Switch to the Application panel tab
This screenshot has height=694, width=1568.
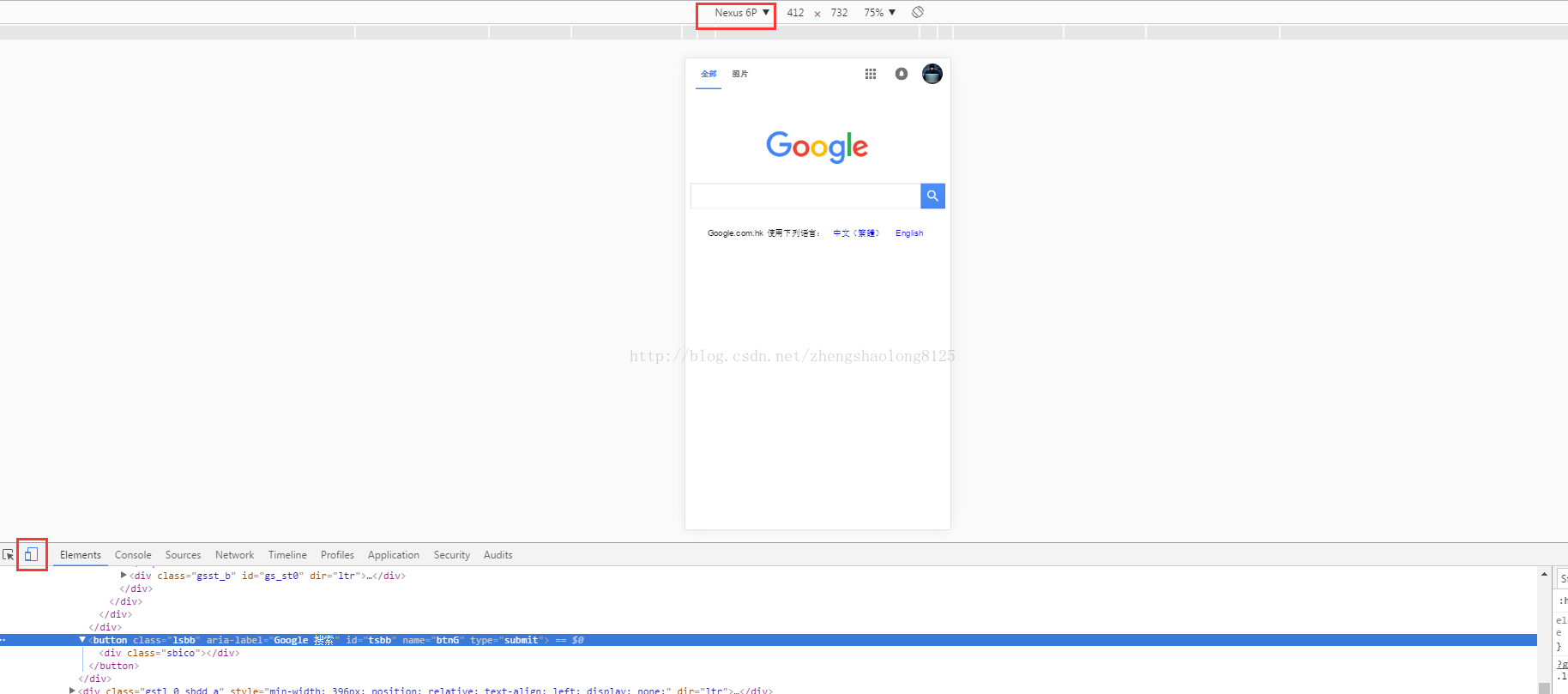(394, 555)
